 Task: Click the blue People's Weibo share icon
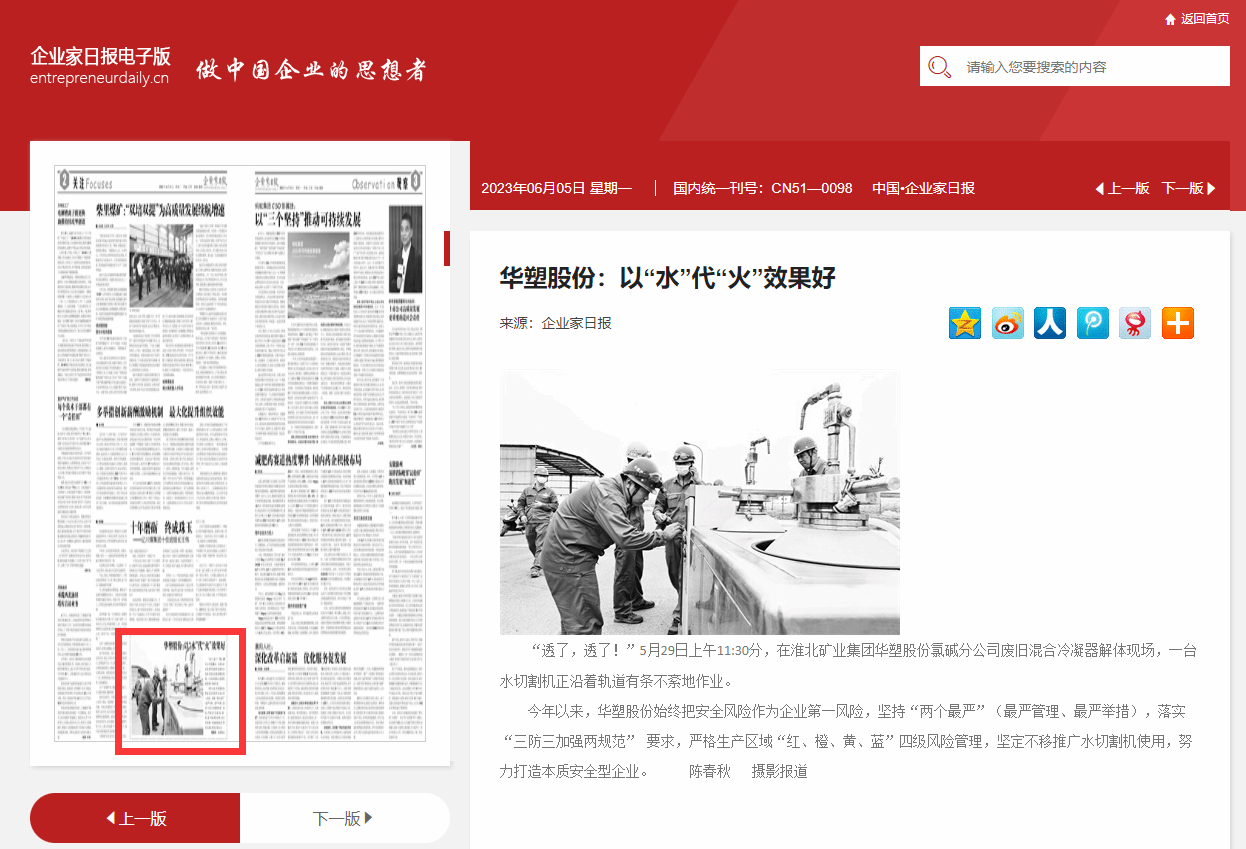pos(1050,323)
